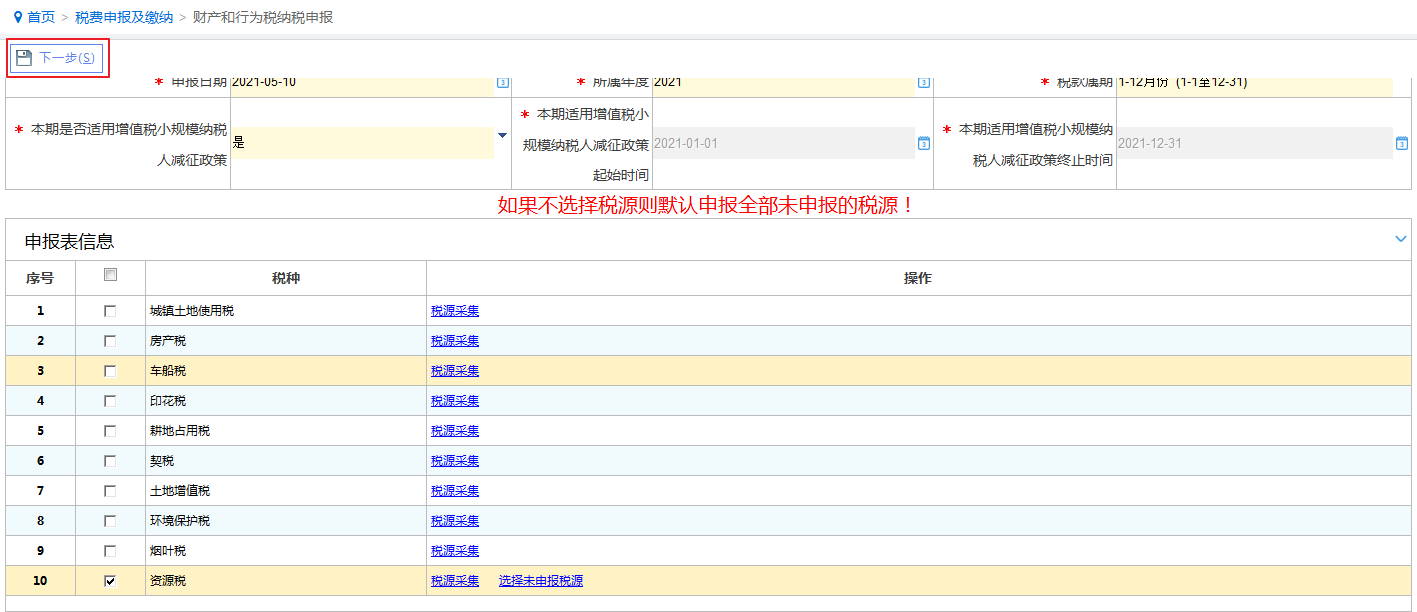Click the 下一步(S) save button

57,58
